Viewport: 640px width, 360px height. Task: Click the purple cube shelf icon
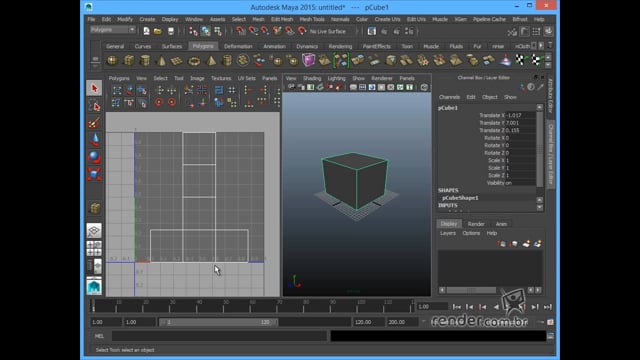309,60
